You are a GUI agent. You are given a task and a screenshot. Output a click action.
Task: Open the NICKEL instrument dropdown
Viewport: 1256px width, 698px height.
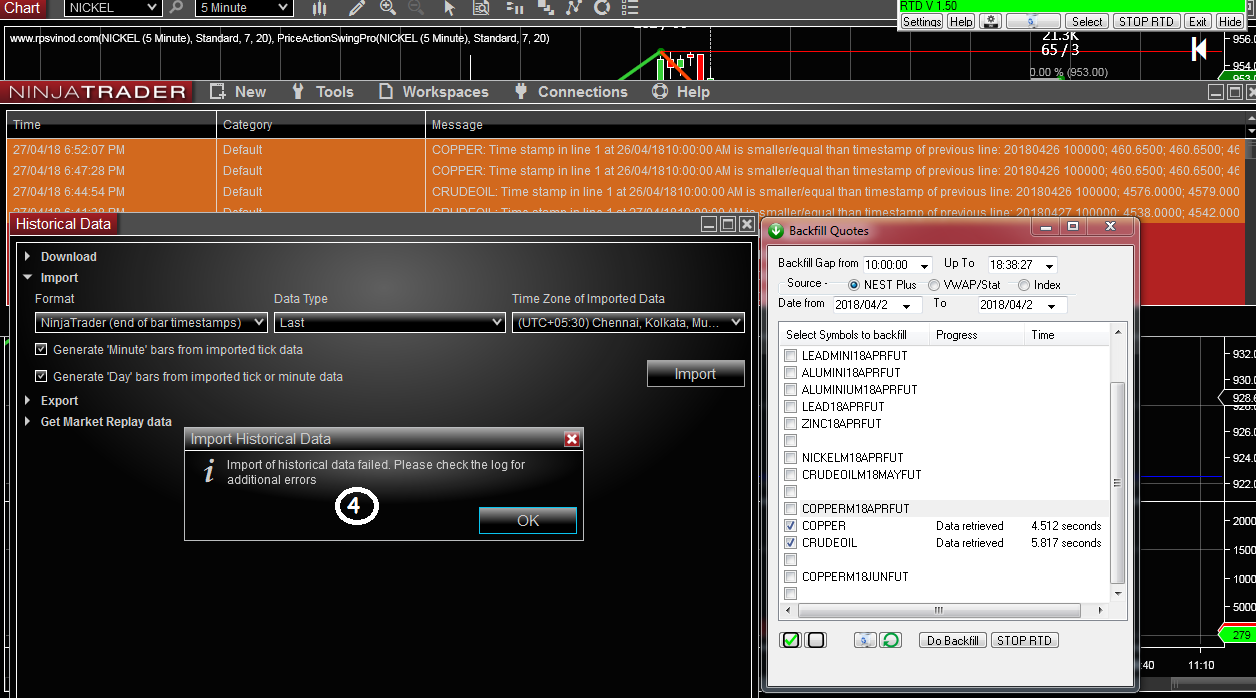112,8
